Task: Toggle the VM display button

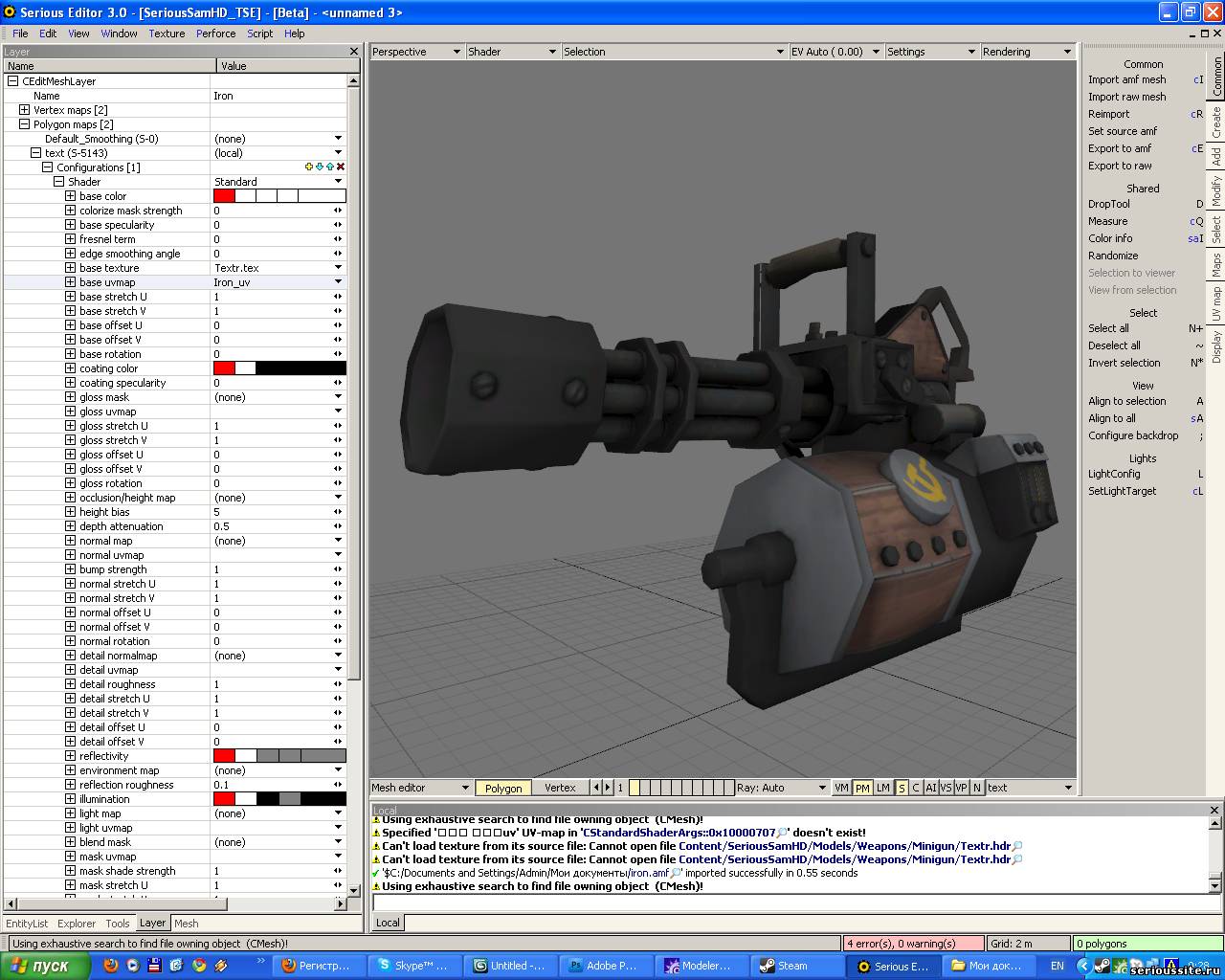Action: (x=841, y=788)
